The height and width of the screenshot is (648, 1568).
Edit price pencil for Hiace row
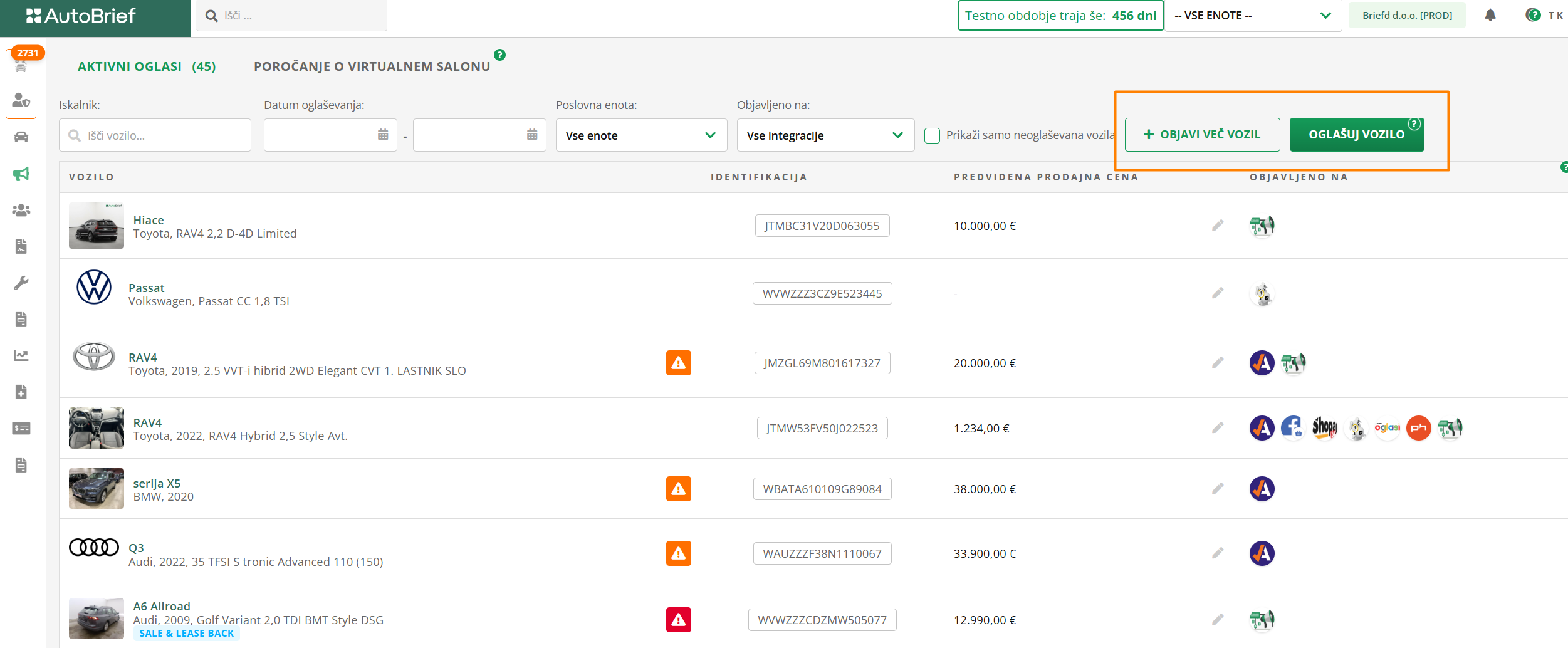1217,226
